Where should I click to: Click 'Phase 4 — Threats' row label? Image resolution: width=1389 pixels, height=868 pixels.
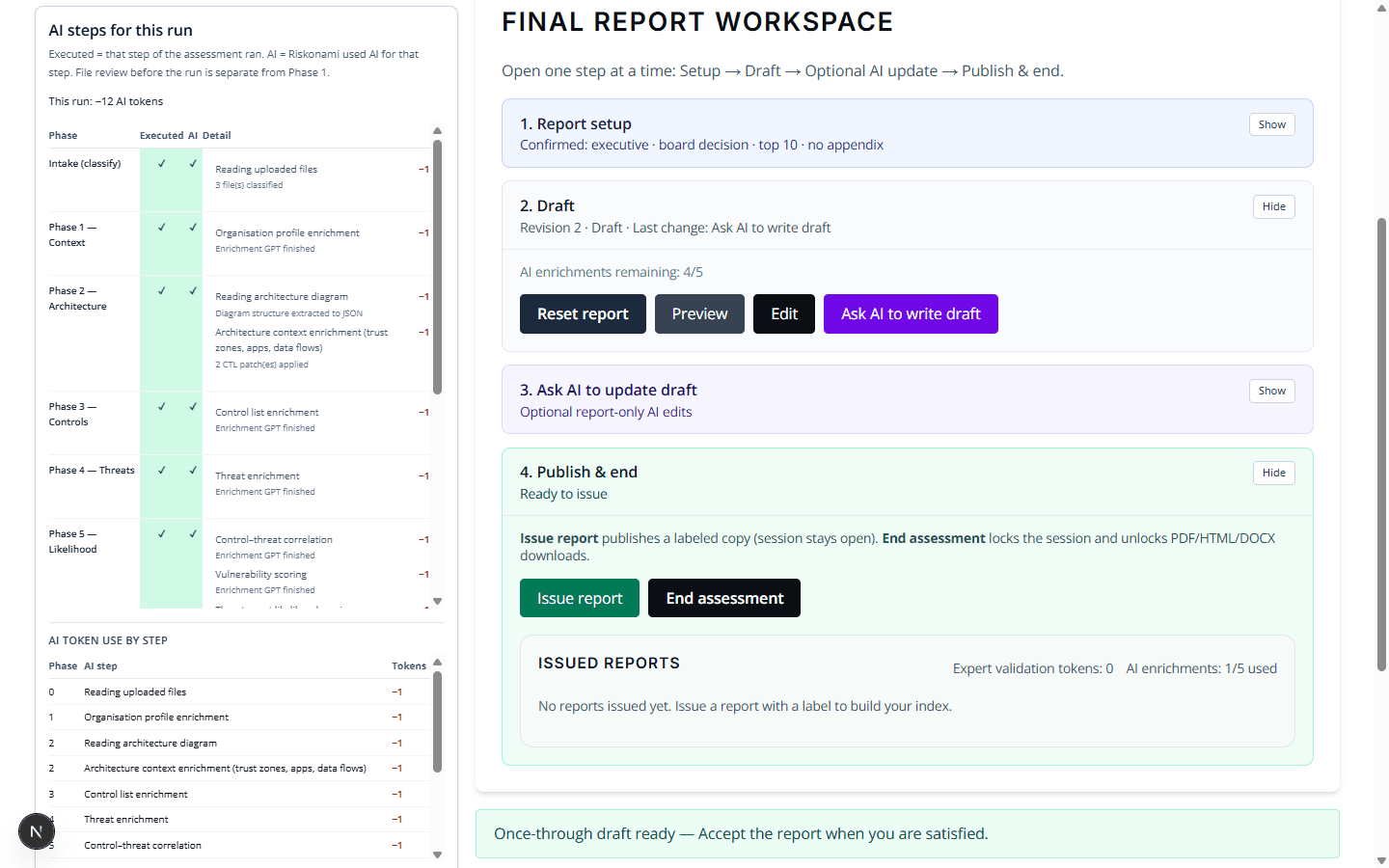tap(92, 471)
